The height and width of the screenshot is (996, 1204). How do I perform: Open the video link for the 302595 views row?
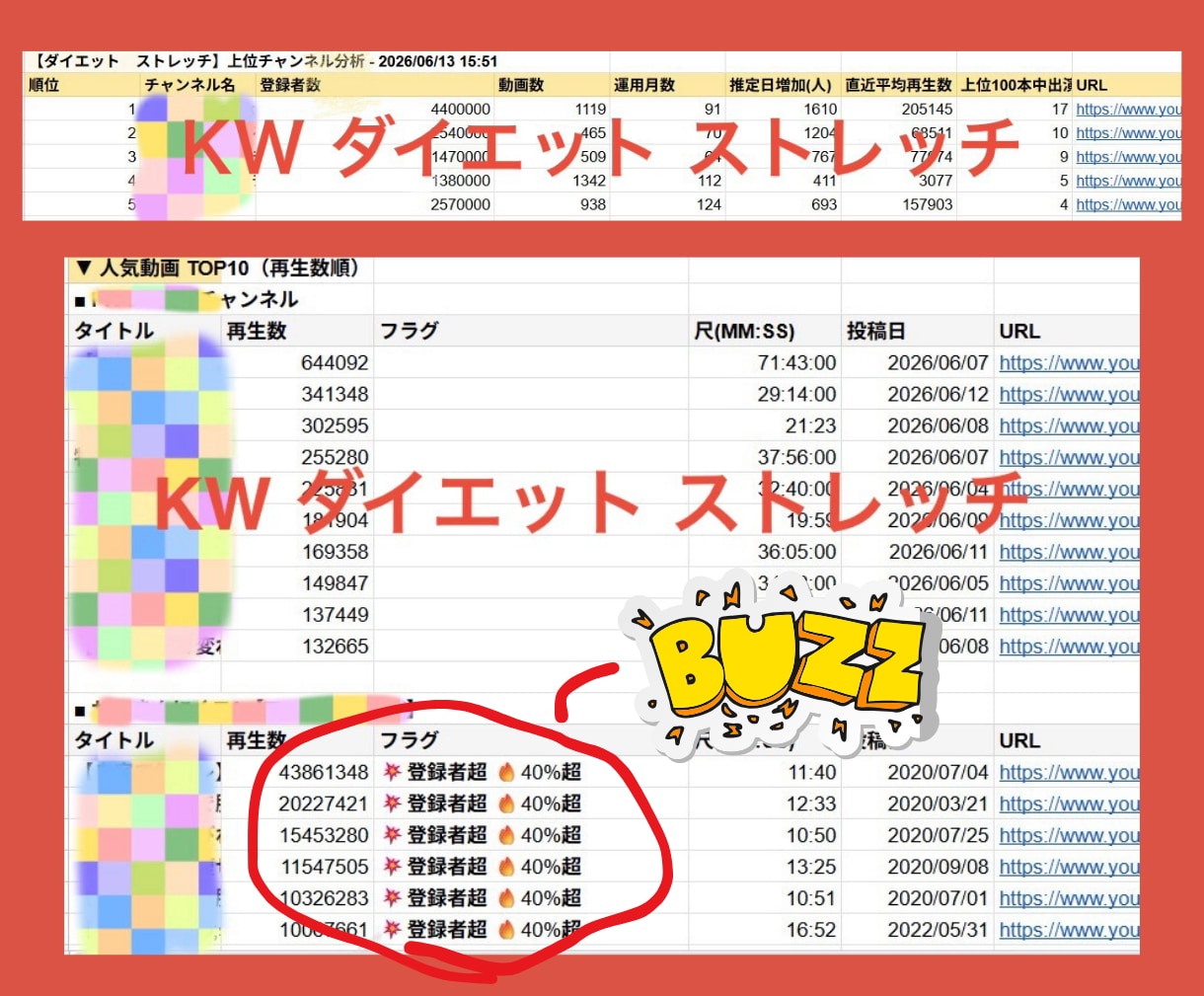click(x=1069, y=426)
